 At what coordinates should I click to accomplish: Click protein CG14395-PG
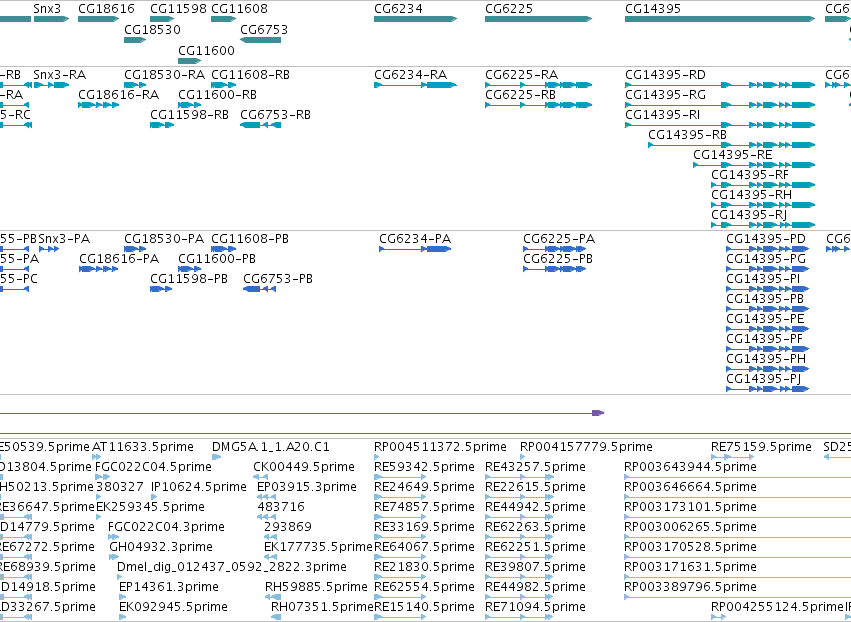click(x=766, y=259)
